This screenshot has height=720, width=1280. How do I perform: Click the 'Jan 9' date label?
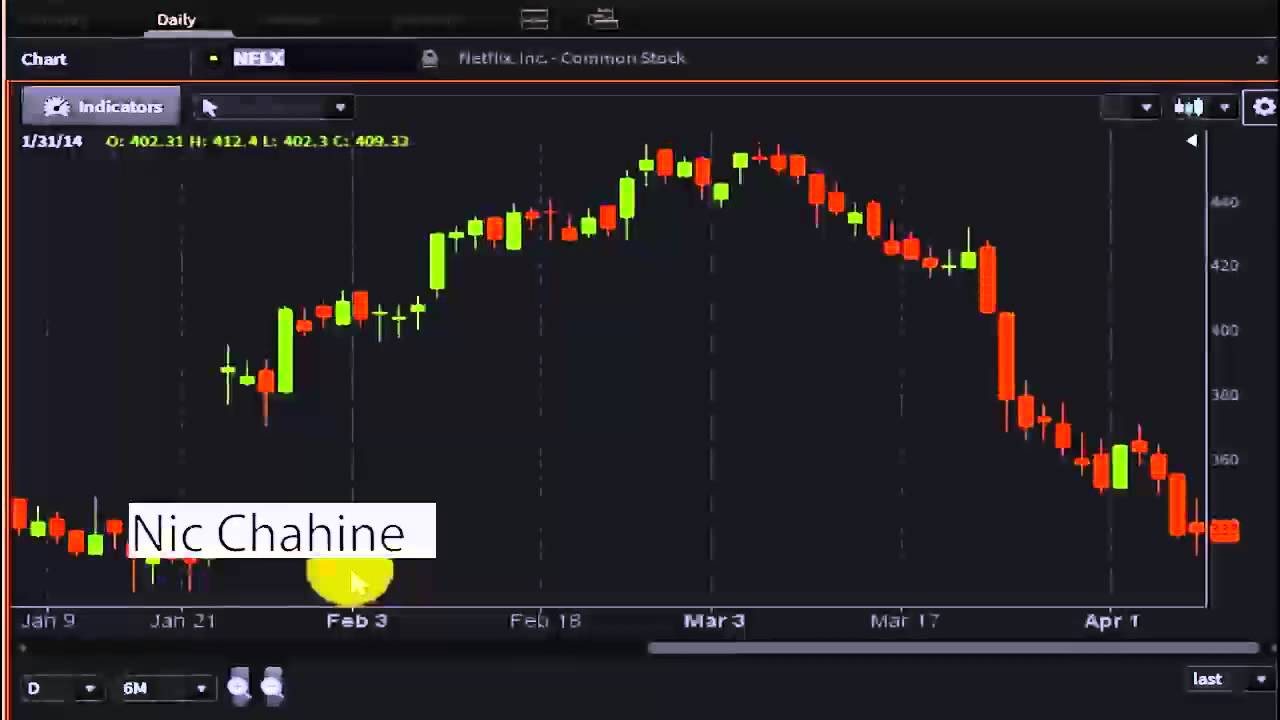[x=48, y=621]
